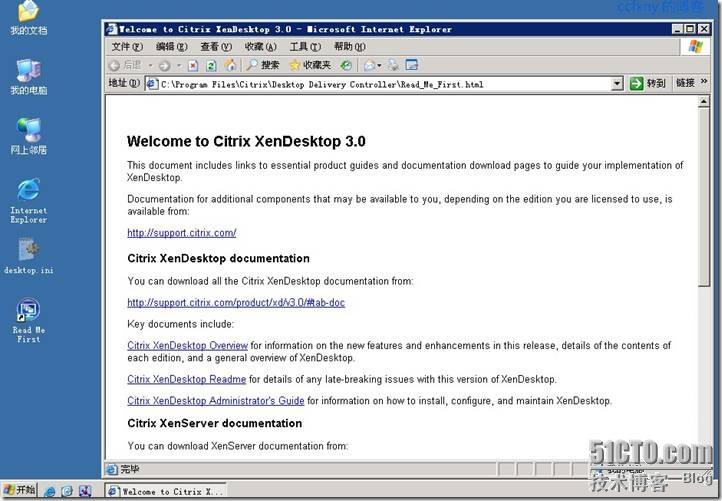Select Read Me First desktop shortcut
Viewport: 722px width, 501px height.
(29, 320)
